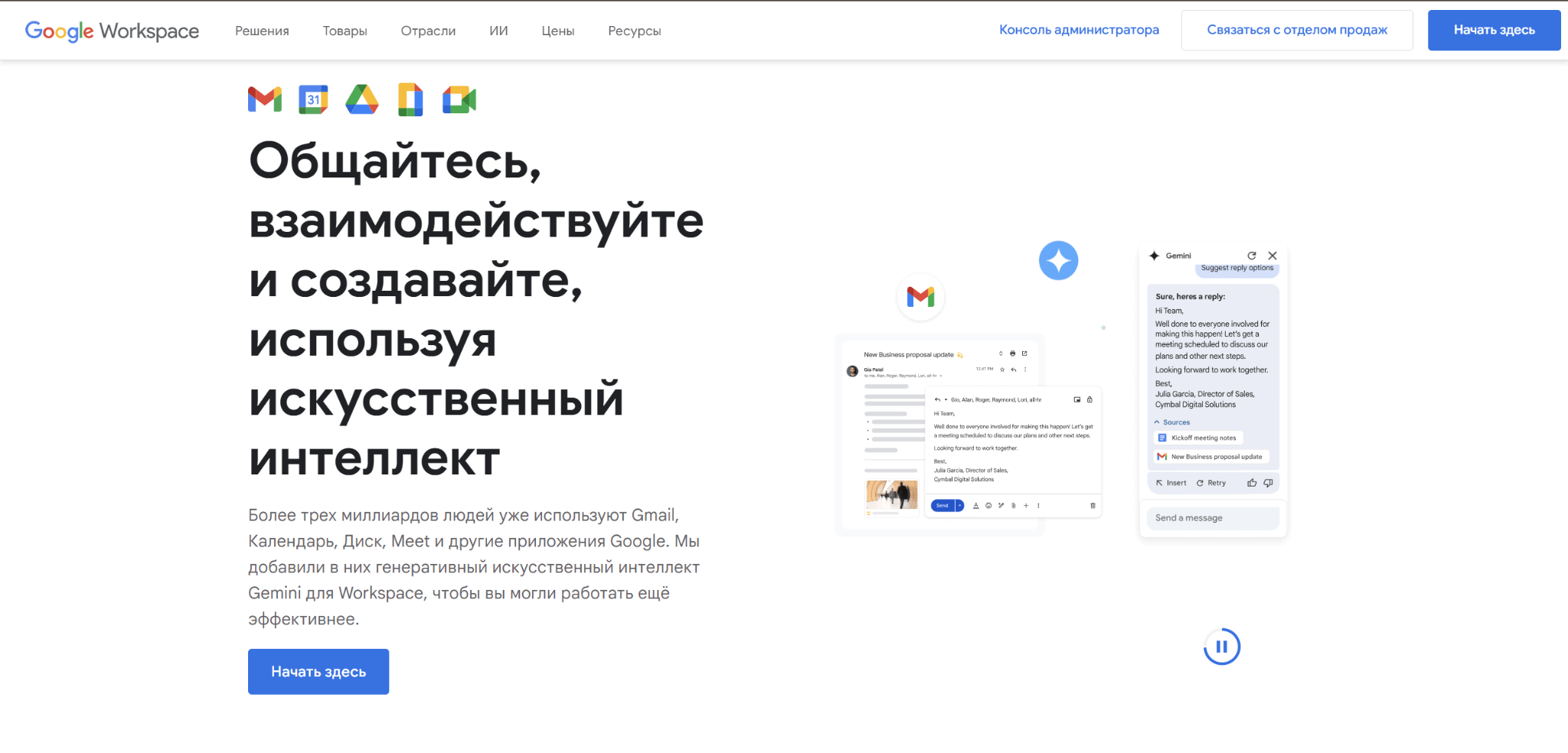Viewport: 1568px width, 753px height.
Task: Click the text formatting icon in compose bar
Action: tap(976, 506)
